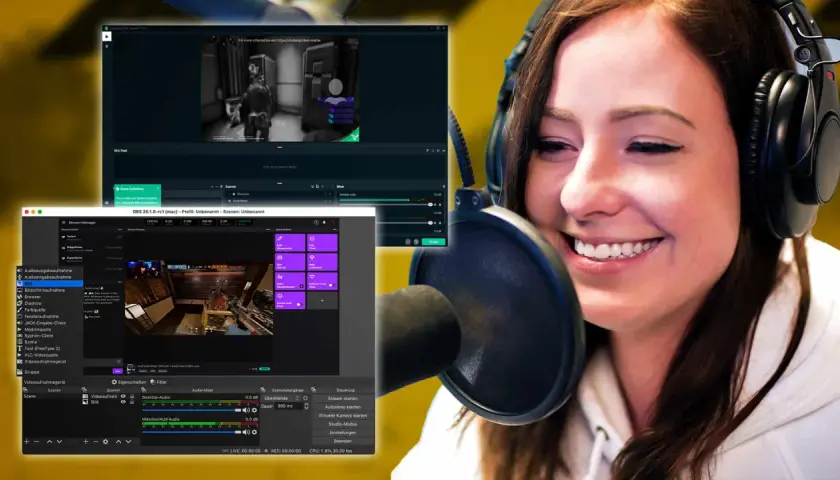This screenshot has width=840, height=480.
Task: Adjust the Mikrofon/AUX-Audio volume slider
Action: coord(192,432)
